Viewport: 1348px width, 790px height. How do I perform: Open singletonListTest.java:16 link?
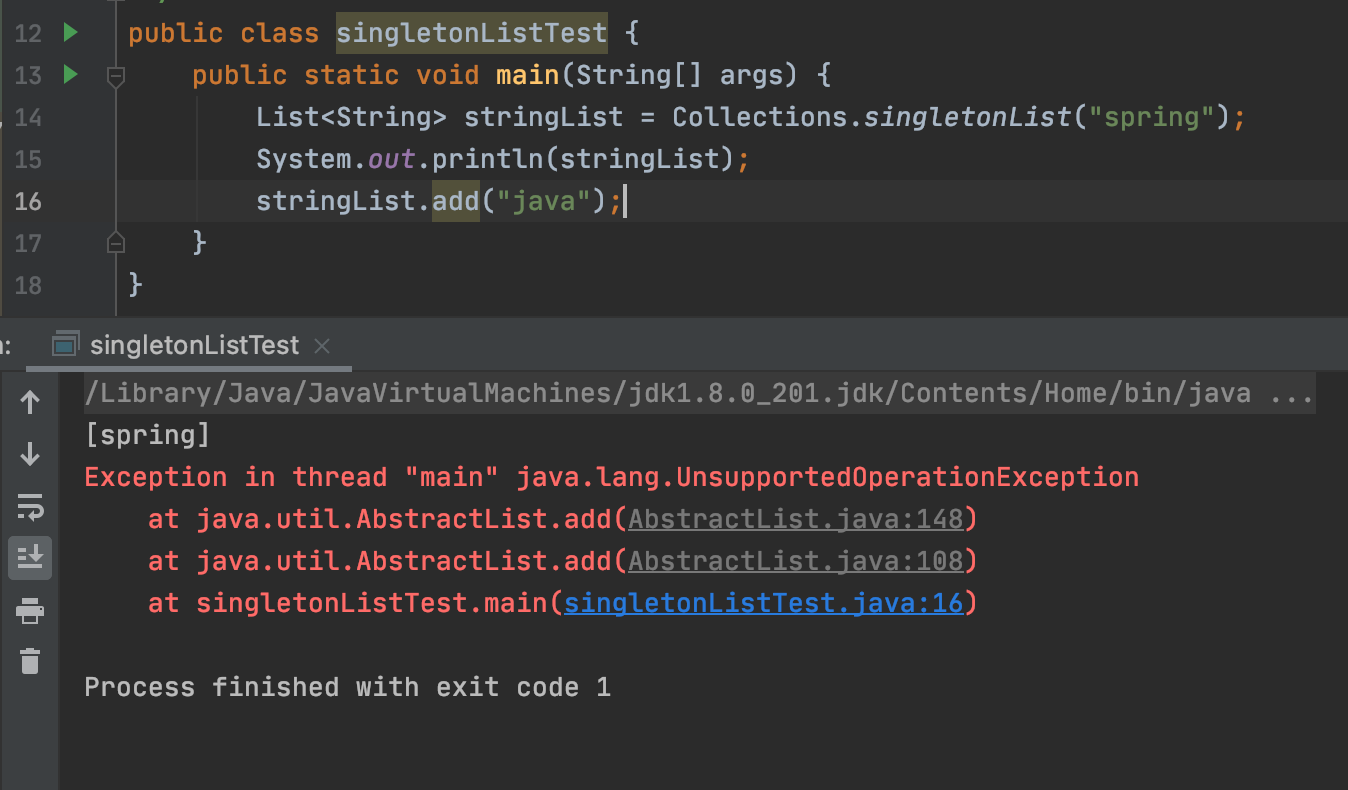[x=763, y=603]
